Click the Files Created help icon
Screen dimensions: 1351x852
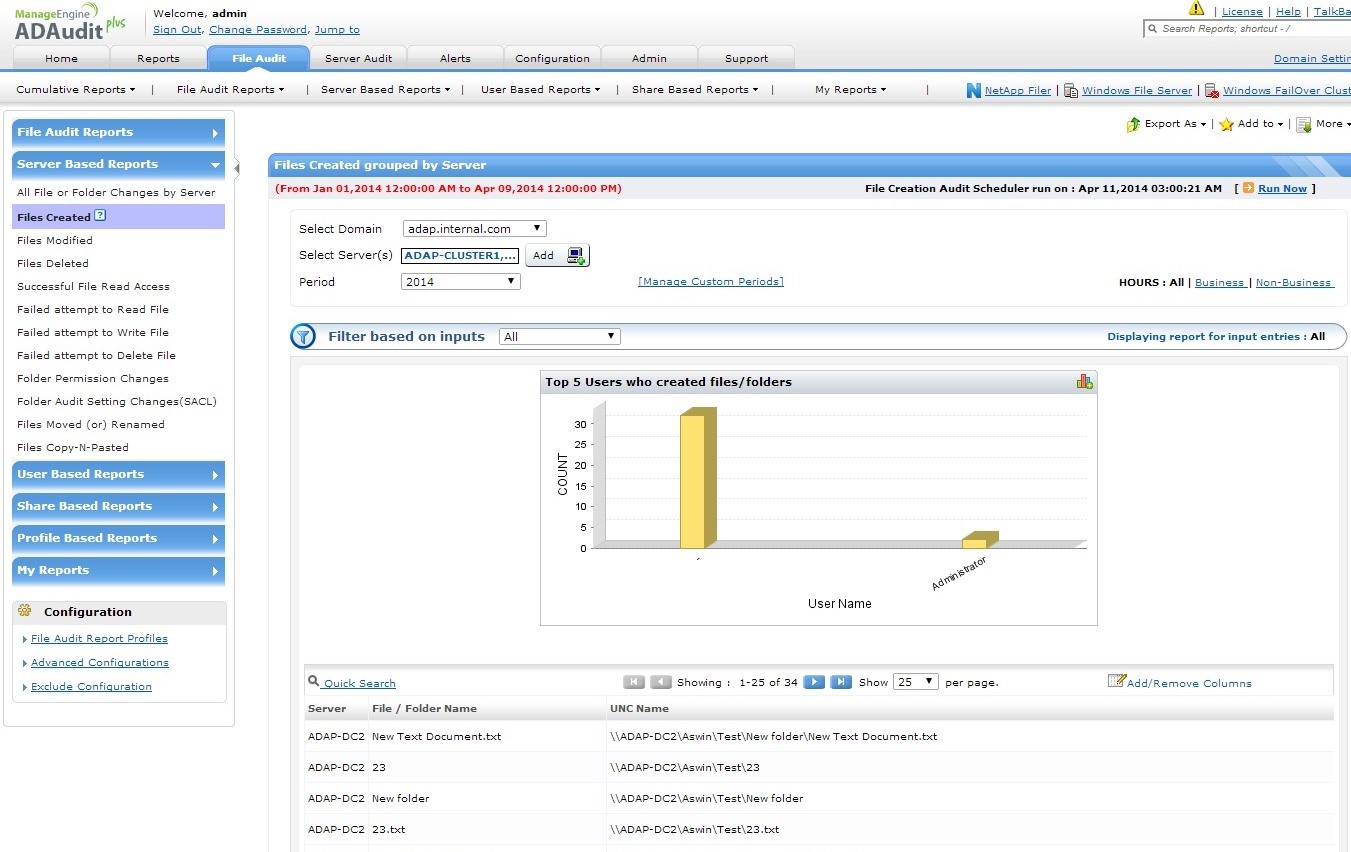[100, 216]
